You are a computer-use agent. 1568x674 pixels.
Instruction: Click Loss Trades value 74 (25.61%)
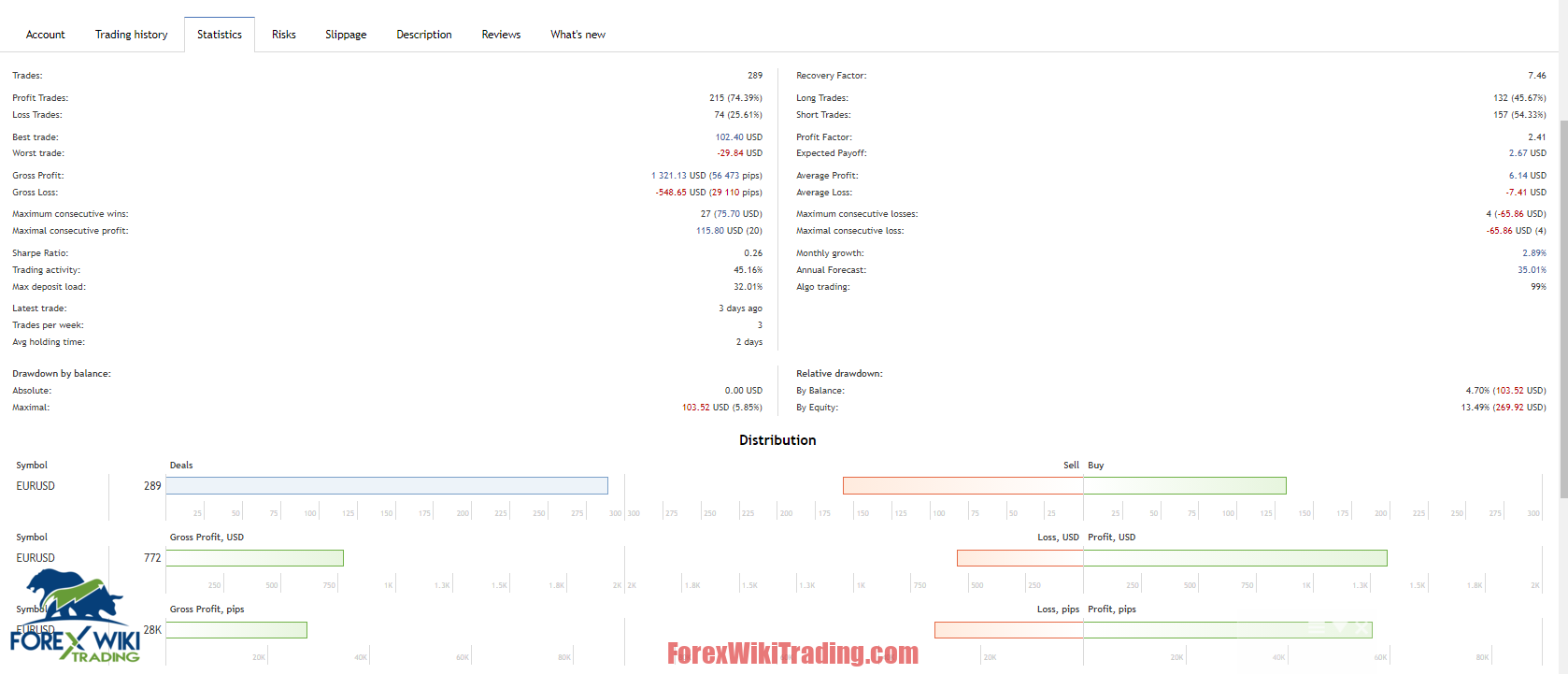[738, 115]
